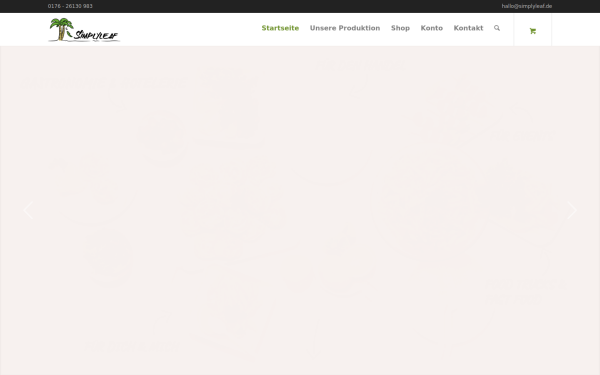Open the Startseite menu item
This screenshot has height=375, width=600.
tap(280, 28)
